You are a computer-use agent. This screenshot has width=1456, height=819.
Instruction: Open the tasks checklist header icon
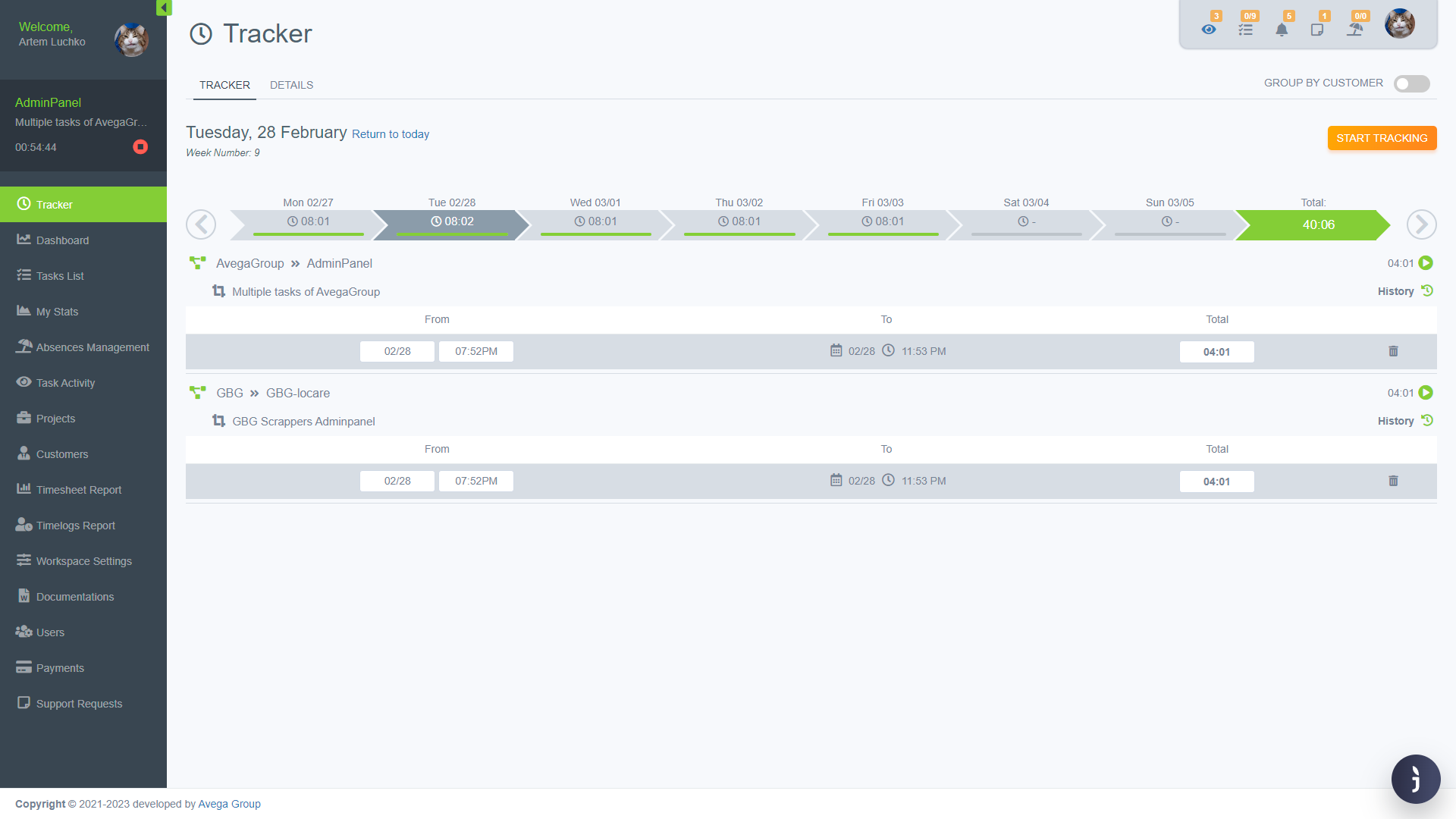pyautogui.click(x=1245, y=30)
